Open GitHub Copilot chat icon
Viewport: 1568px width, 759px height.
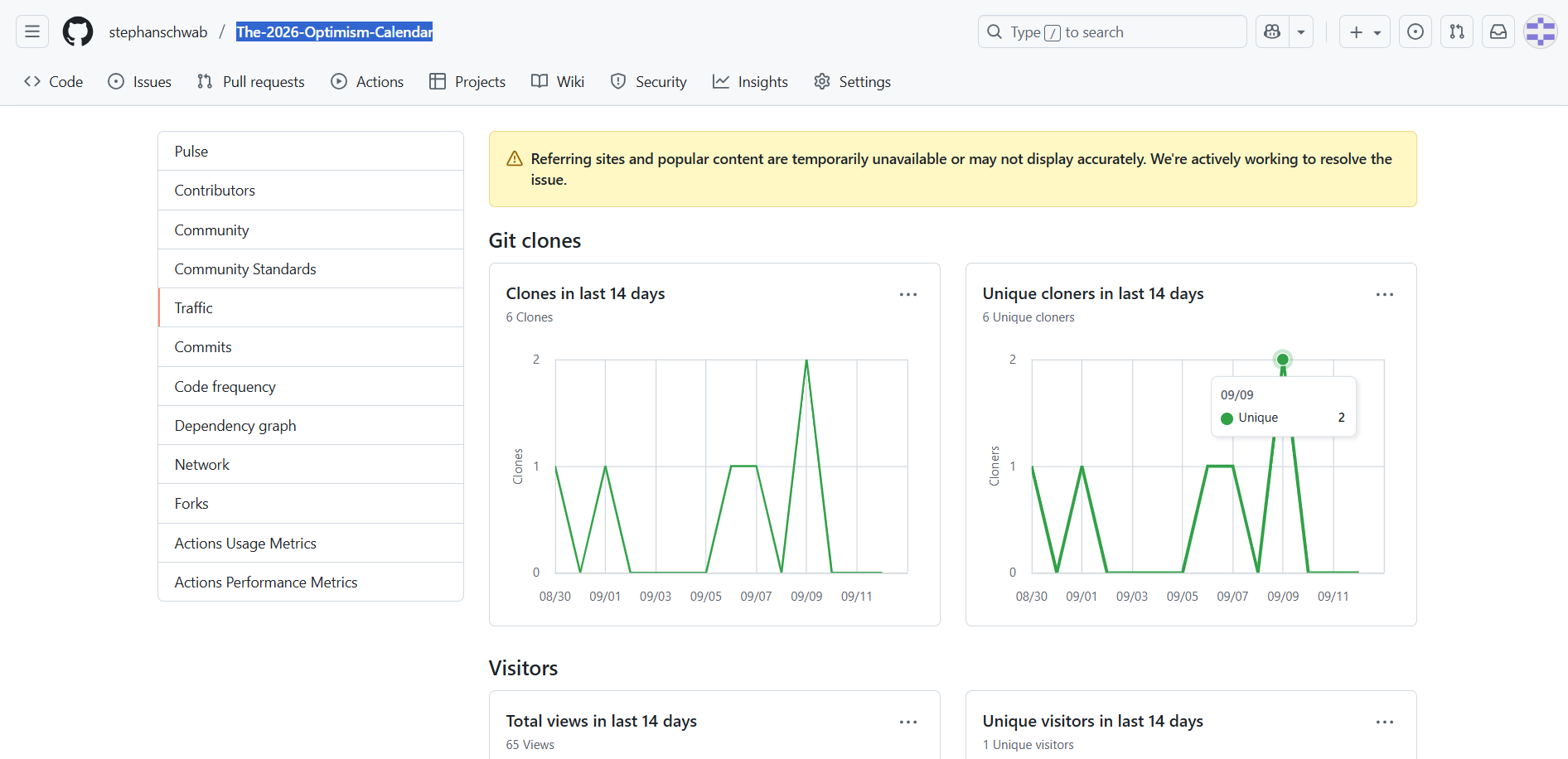click(1272, 31)
